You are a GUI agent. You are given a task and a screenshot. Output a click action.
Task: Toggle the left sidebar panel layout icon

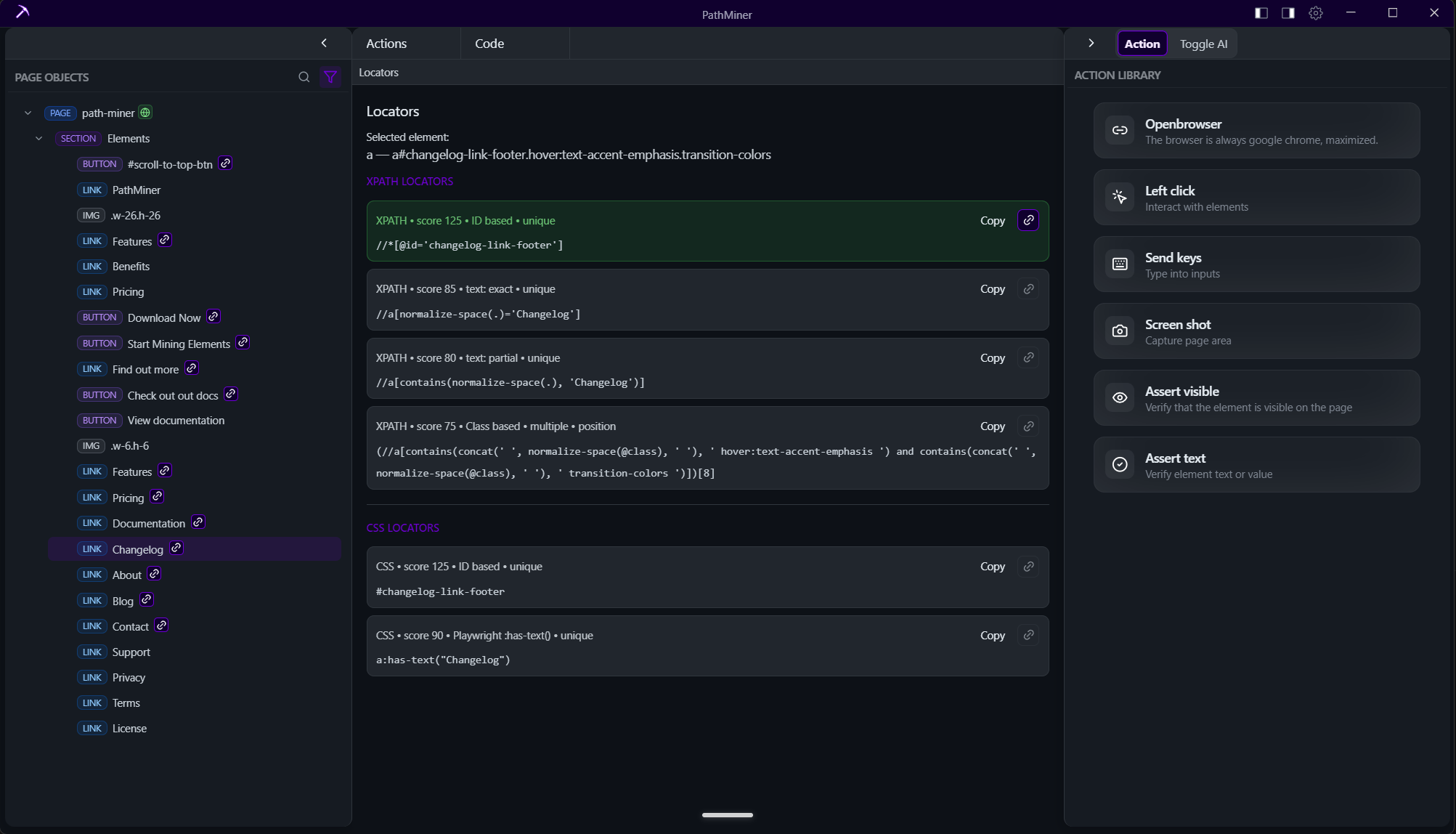point(1261,13)
